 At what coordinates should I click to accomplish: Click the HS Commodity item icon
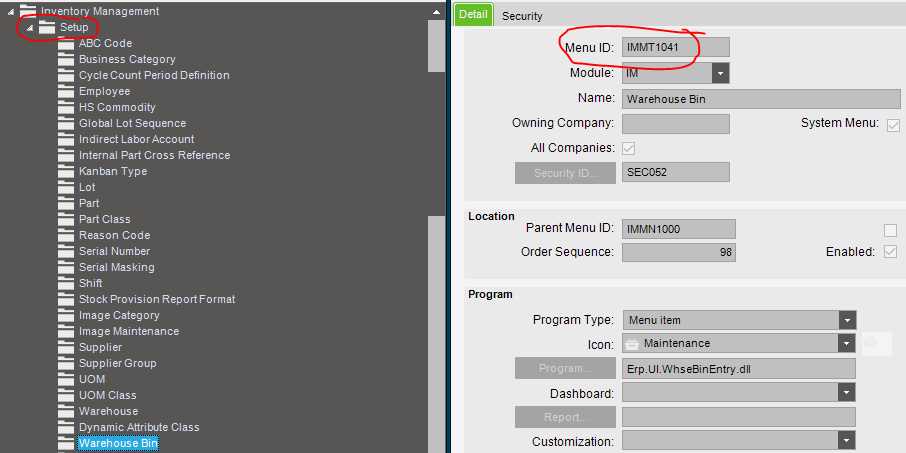(66, 107)
